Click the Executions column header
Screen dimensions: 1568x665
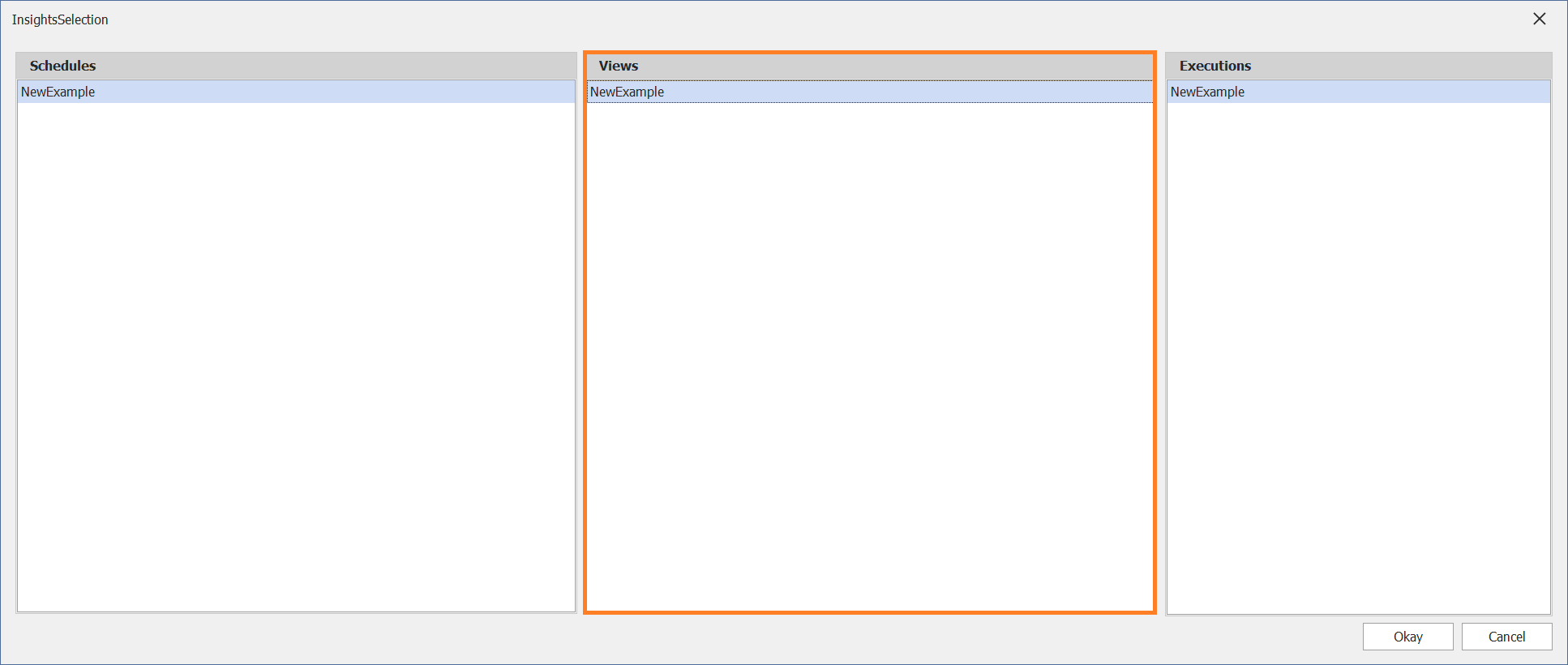point(1359,66)
